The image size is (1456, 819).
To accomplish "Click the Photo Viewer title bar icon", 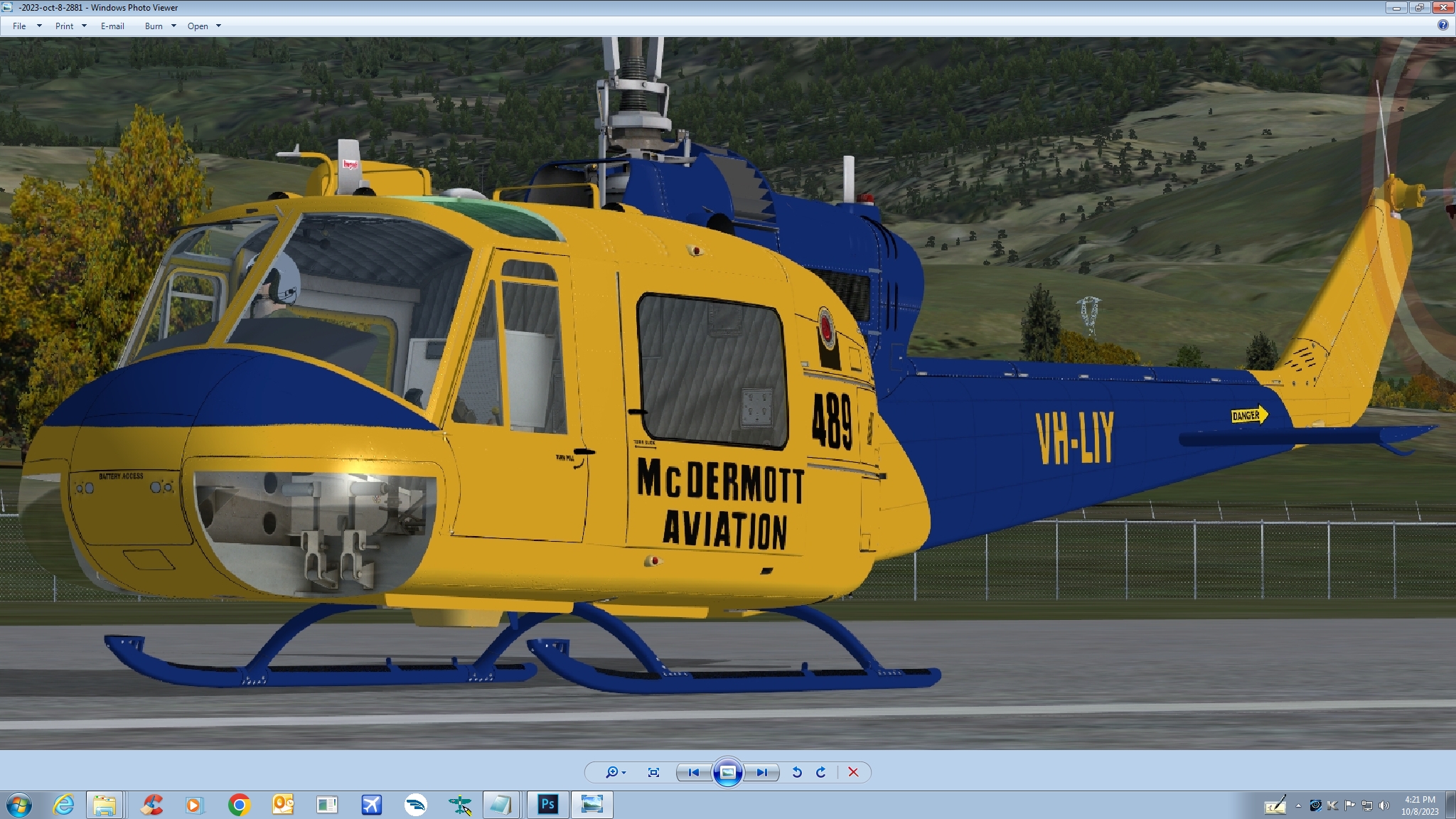I will pyautogui.click(x=8, y=8).
